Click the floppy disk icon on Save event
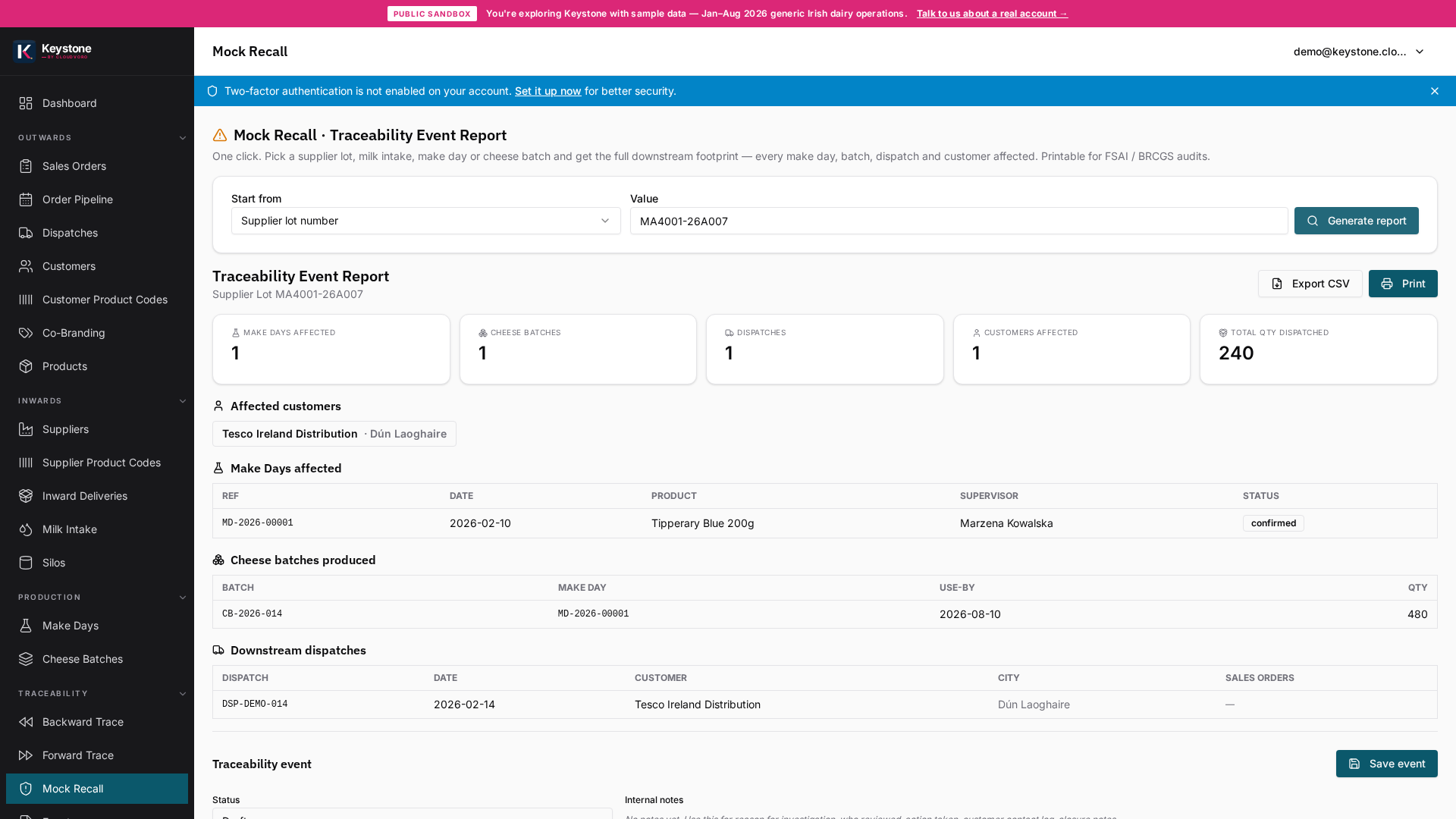This screenshot has height=819, width=1456. [1354, 764]
